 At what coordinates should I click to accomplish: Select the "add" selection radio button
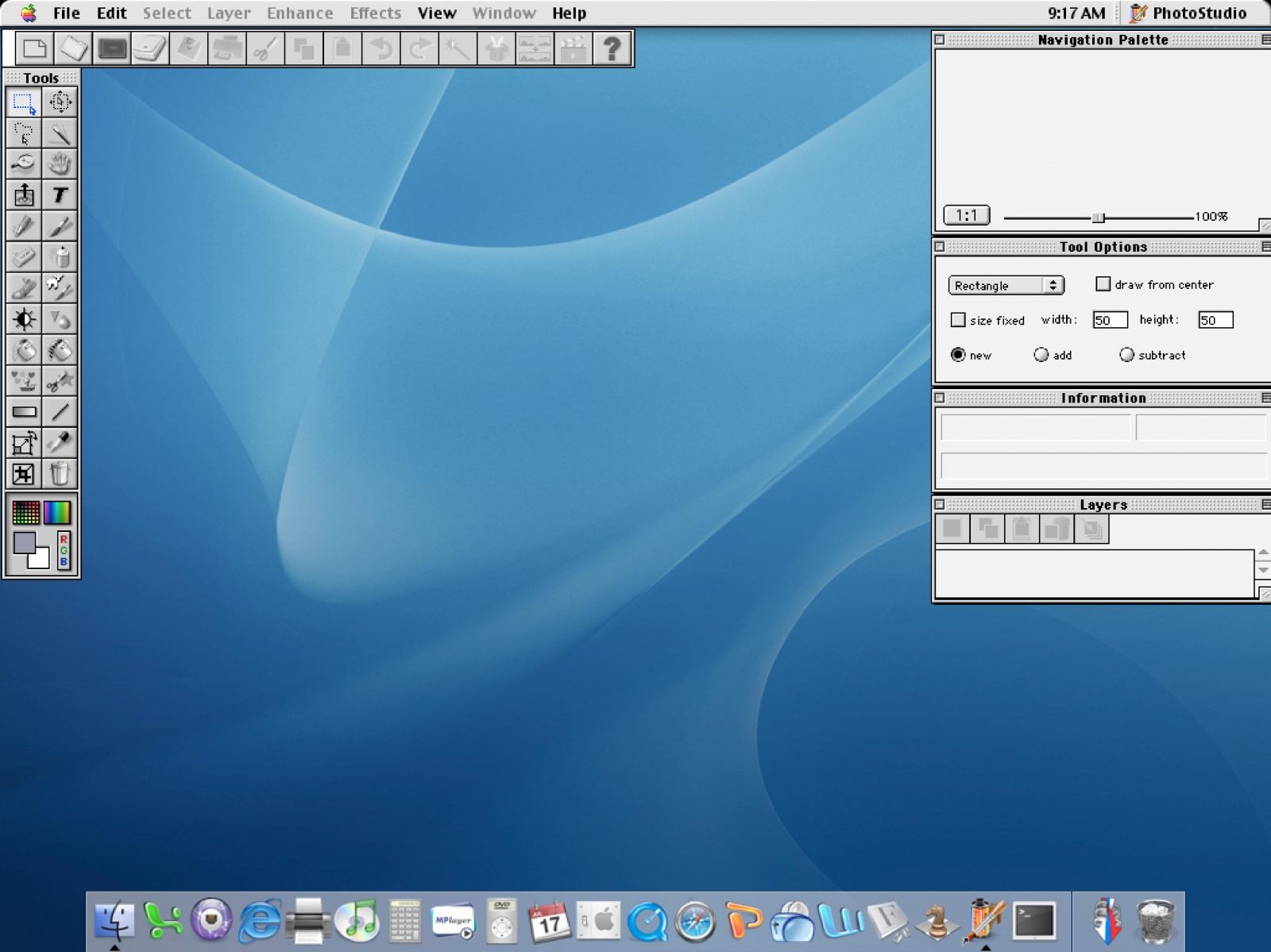click(x=1041, y=355)
